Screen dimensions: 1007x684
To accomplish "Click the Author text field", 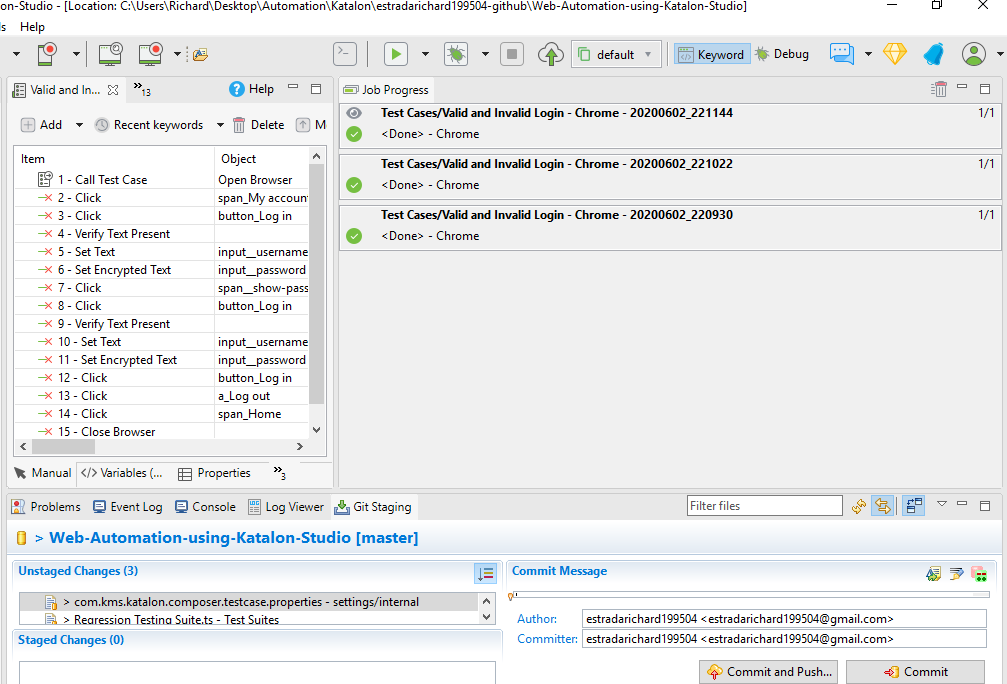I will pyautogui.click(x=784, y=619).
